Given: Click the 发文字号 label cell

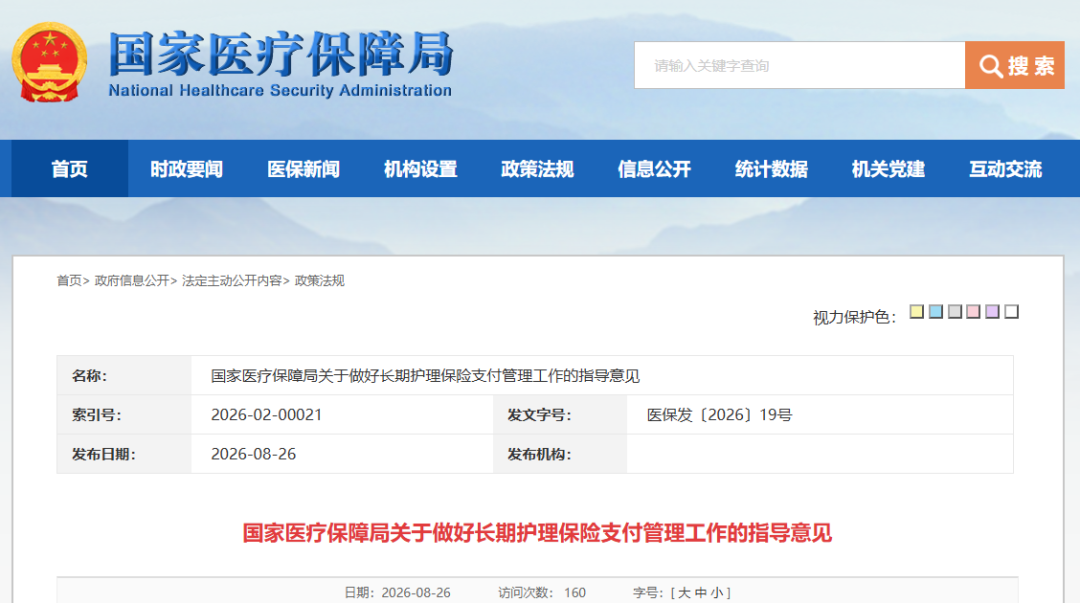Looking at the screenshot, I should click(x=560, y=415).
